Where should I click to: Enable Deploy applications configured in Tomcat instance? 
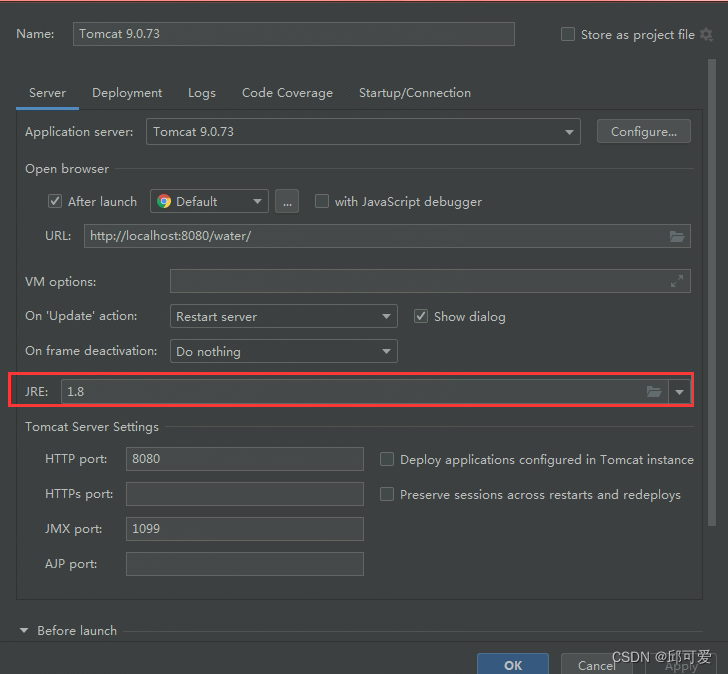(x=387, y=459)
